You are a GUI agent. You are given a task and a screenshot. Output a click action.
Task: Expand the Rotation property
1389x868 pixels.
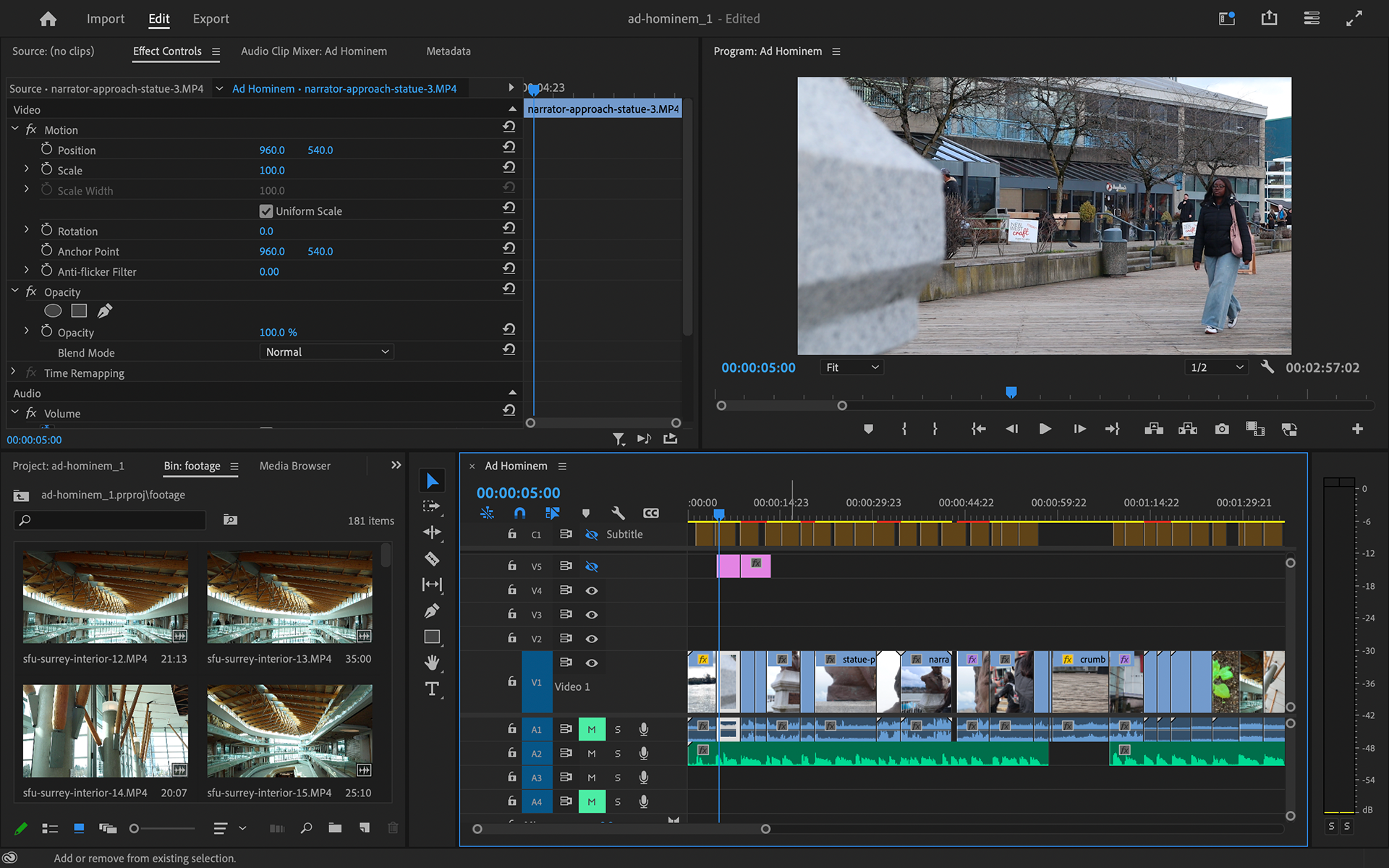tap(27, 230)
